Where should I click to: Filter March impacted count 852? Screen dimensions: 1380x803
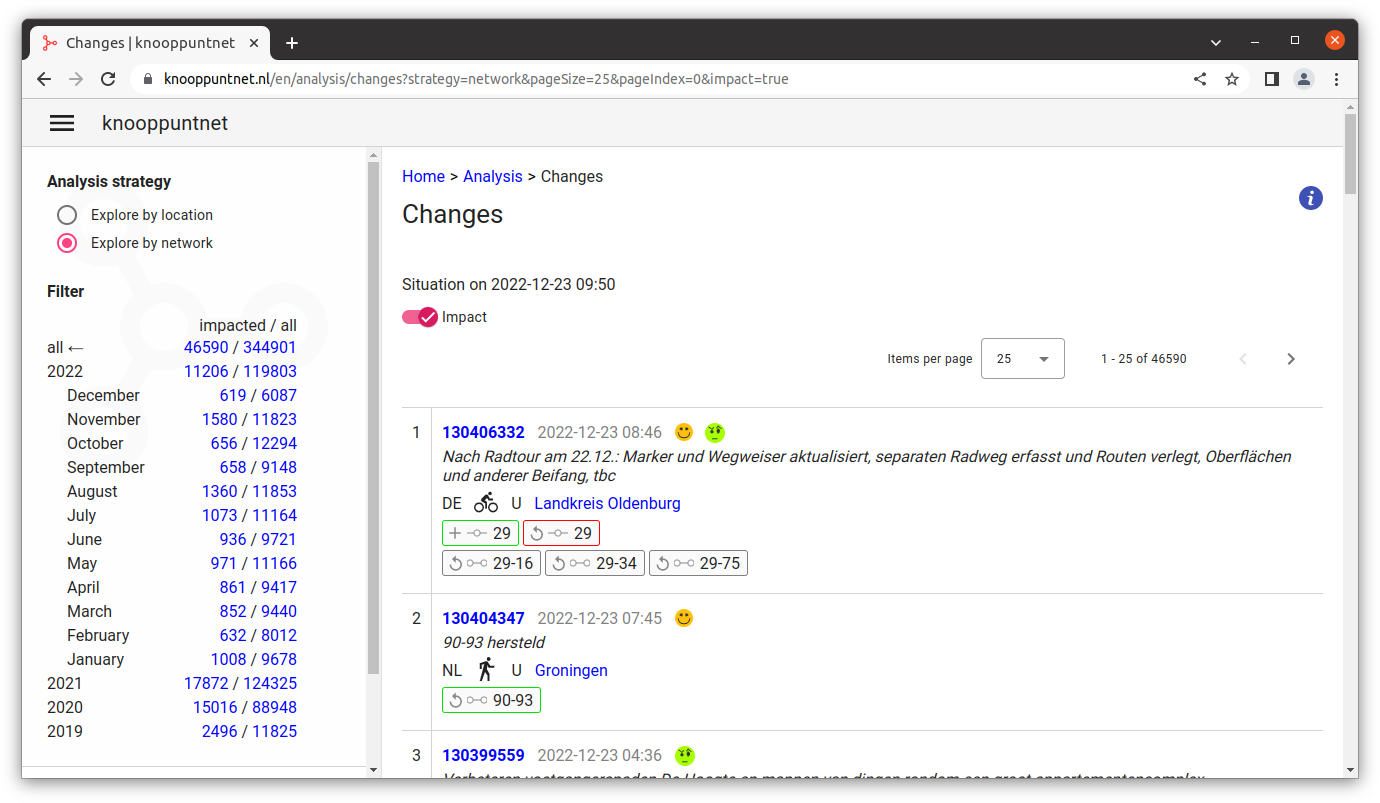[x=233, y=611]
